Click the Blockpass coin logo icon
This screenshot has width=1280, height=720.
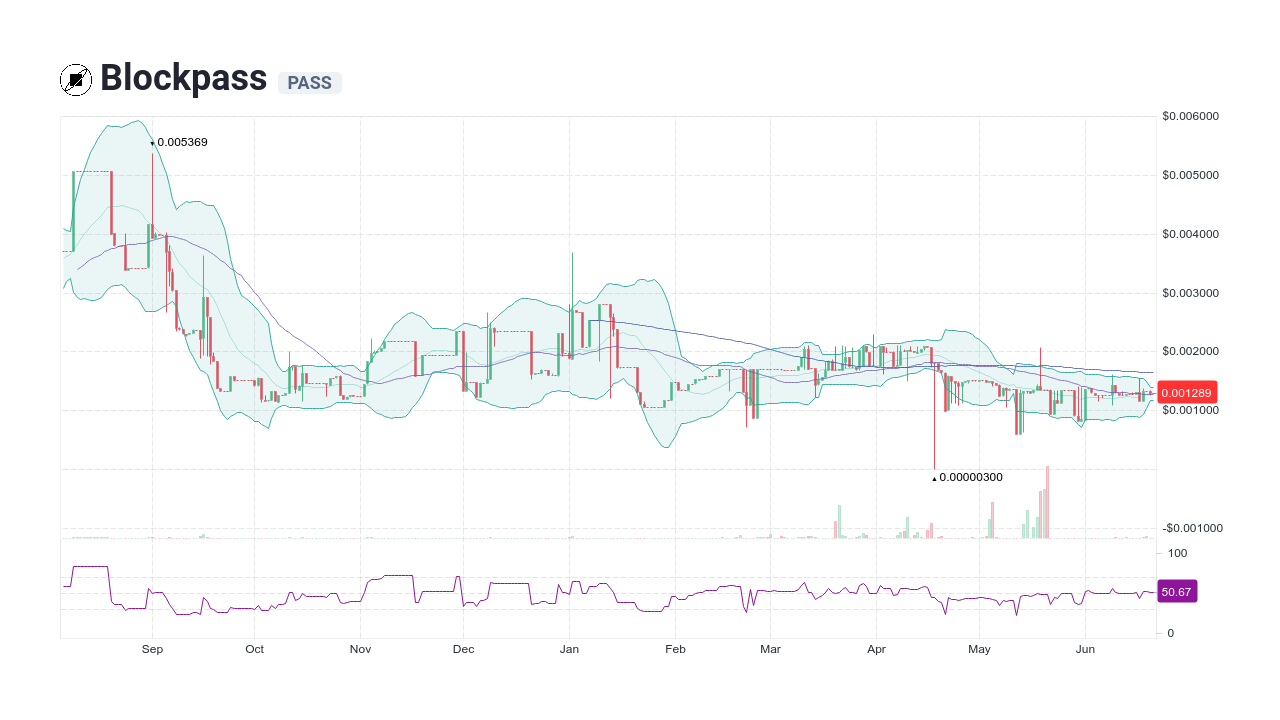pyautogui.click(x=75, y=79)
